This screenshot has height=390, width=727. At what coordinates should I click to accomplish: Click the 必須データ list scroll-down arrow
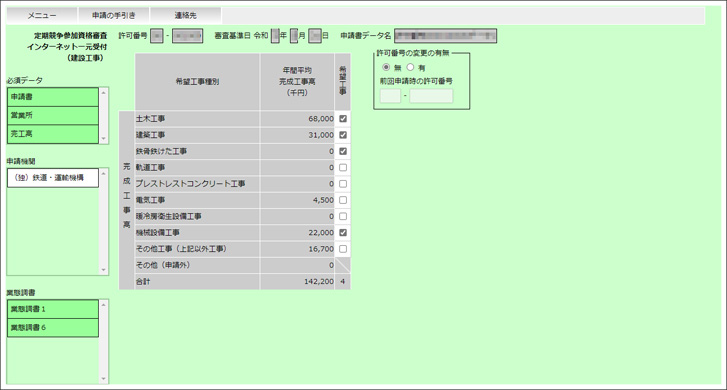pos(103,139)
